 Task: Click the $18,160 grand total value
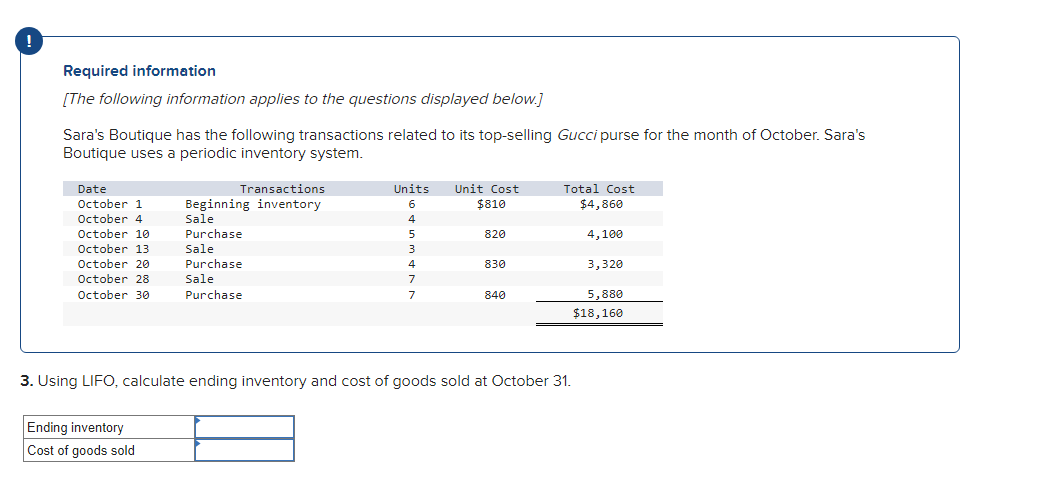point(598,313)
